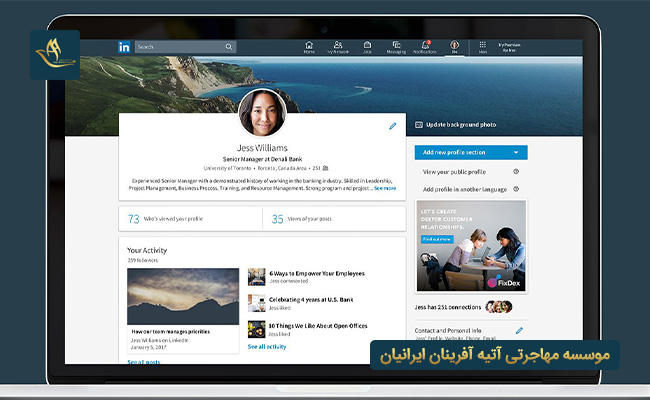Click Jess has 251 connections text

pyautogui.click(x=448, y=307)
